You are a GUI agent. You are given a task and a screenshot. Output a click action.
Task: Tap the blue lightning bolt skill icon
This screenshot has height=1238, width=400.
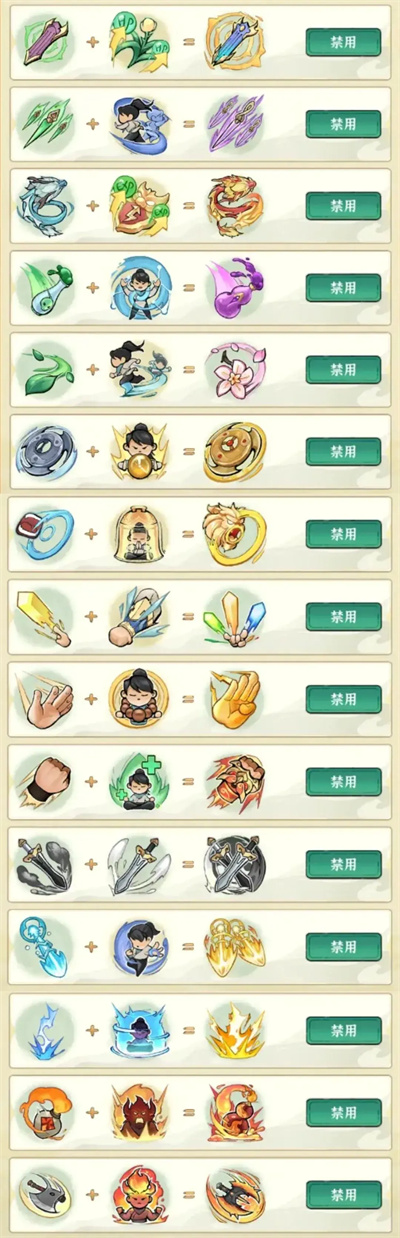click(x=45, y=1028)
